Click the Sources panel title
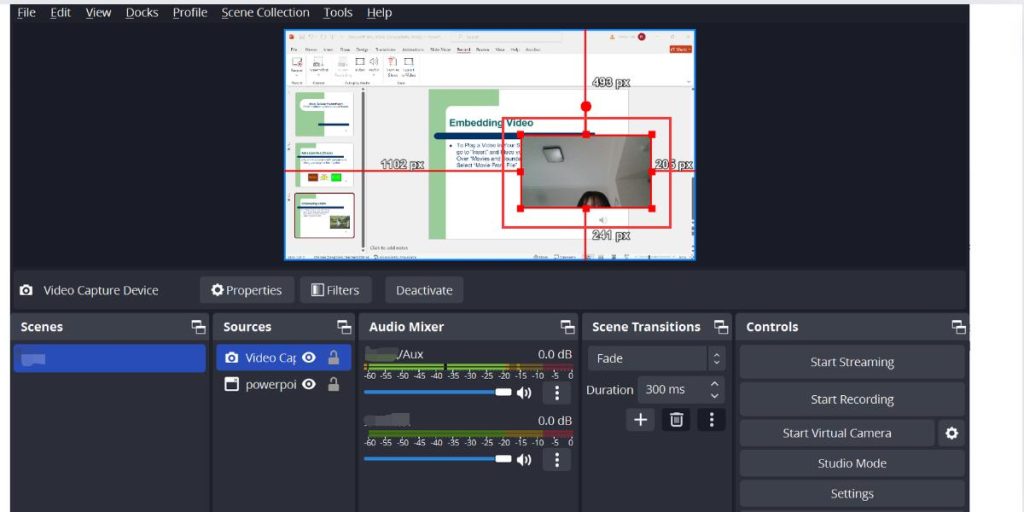The width and height of the screenshot is (1024, 512). pos(247,327)
